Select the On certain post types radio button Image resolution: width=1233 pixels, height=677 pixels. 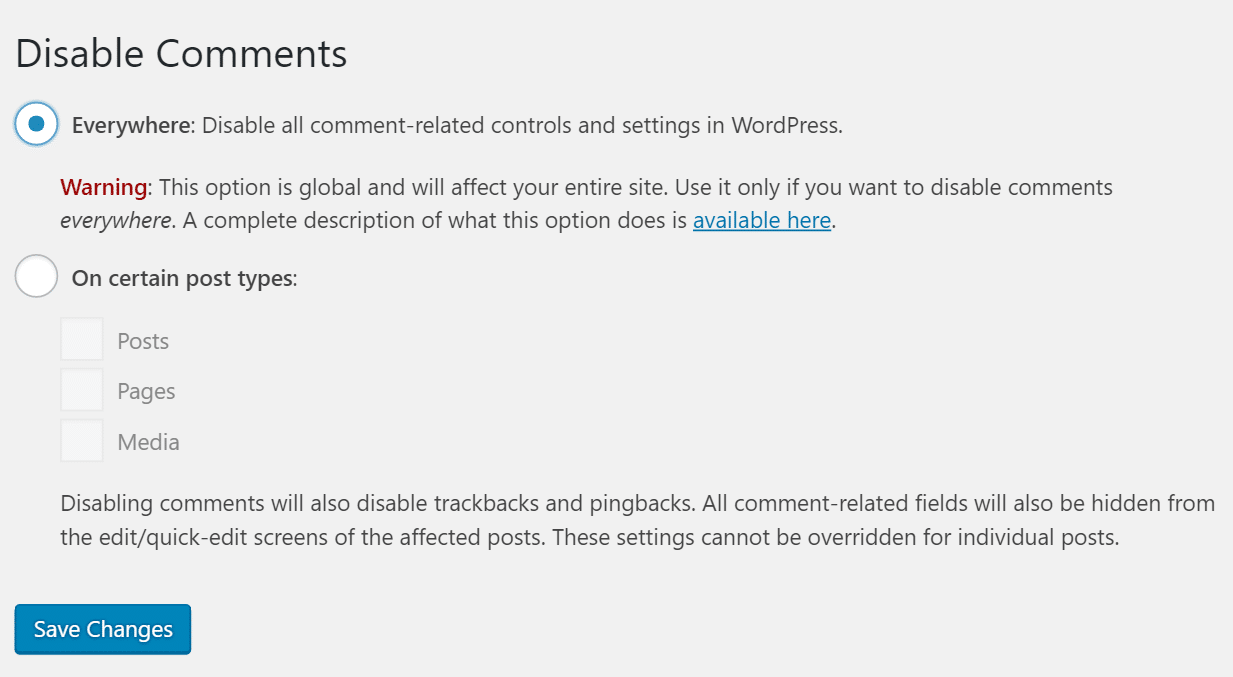[36, 276]
